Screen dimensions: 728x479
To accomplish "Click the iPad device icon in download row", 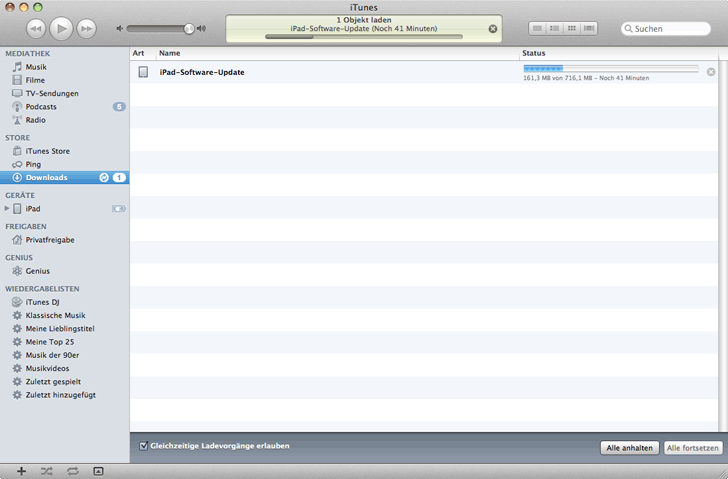I will click(x=143, y=72).
